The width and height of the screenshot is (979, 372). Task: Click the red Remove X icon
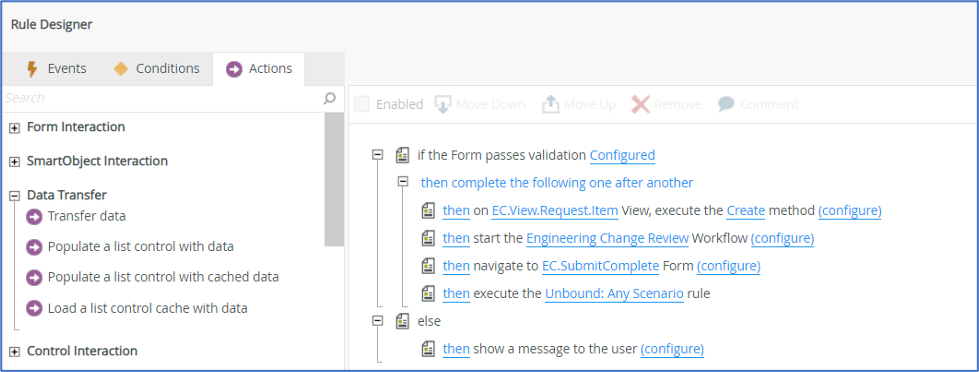[641, 104]
